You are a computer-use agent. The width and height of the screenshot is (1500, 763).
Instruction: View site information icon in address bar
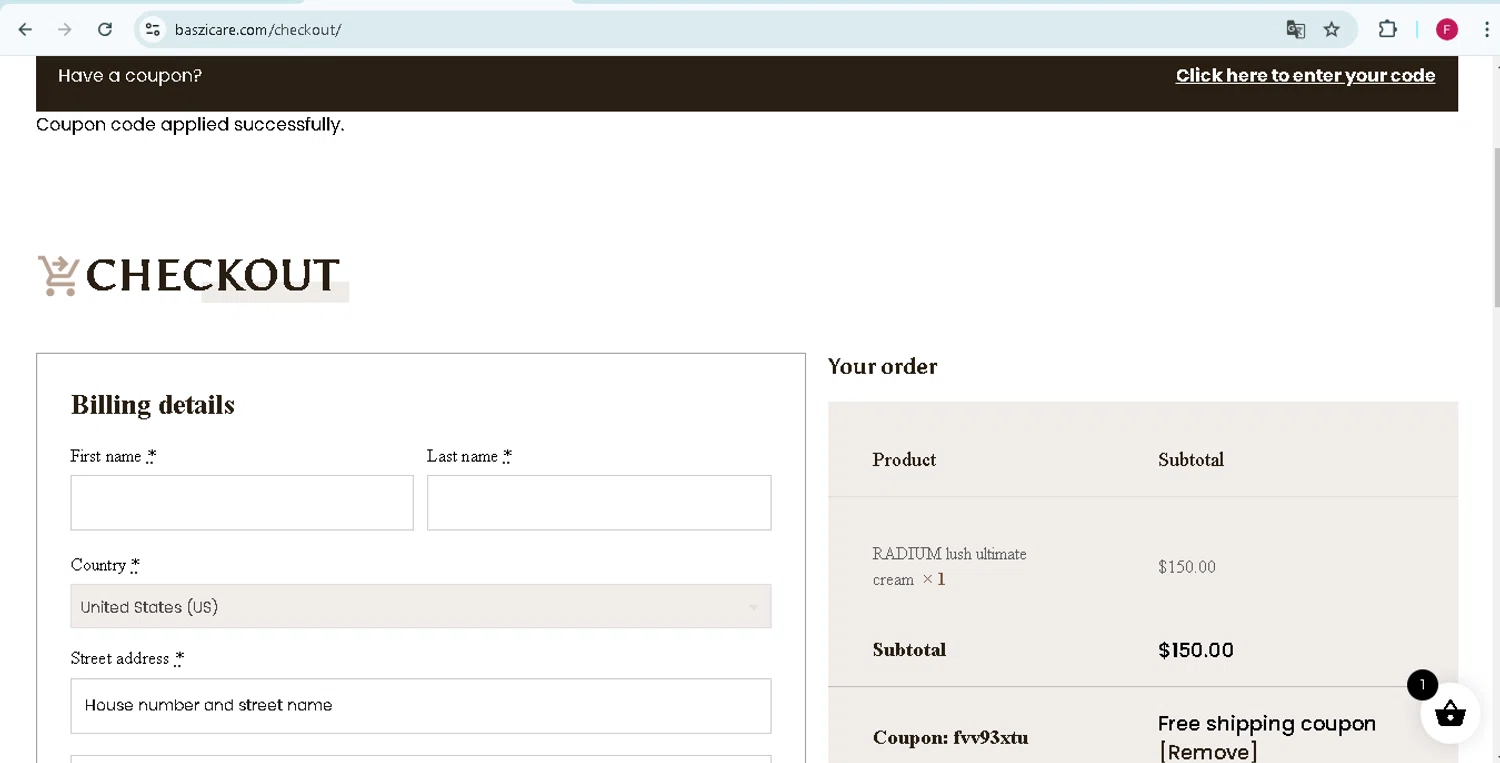tap(152, 30)
